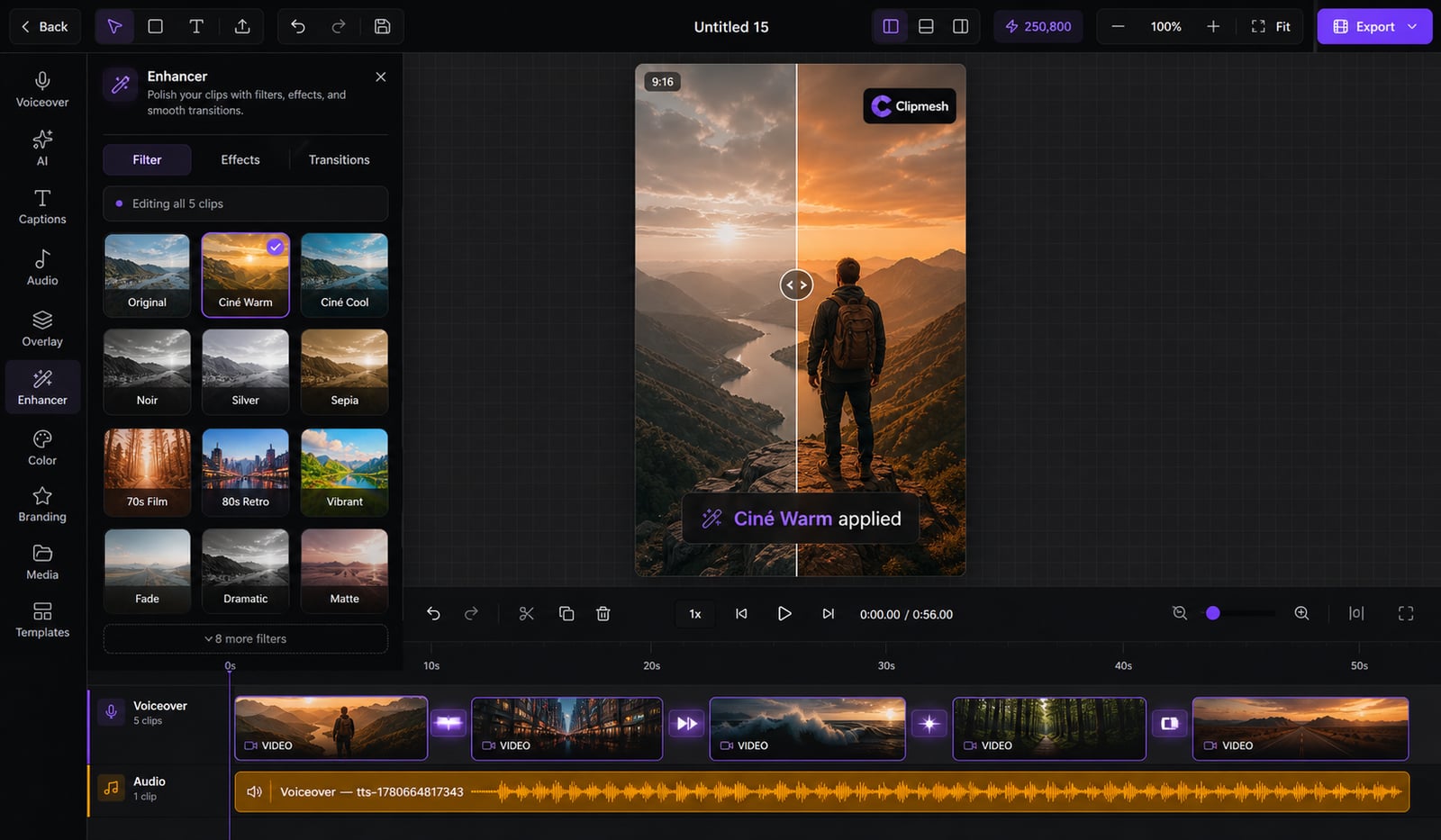The height and width of the screenshot is (840, 1441).
Task: Open the 1x playback speed selector
Action: (x=695, y=614)
